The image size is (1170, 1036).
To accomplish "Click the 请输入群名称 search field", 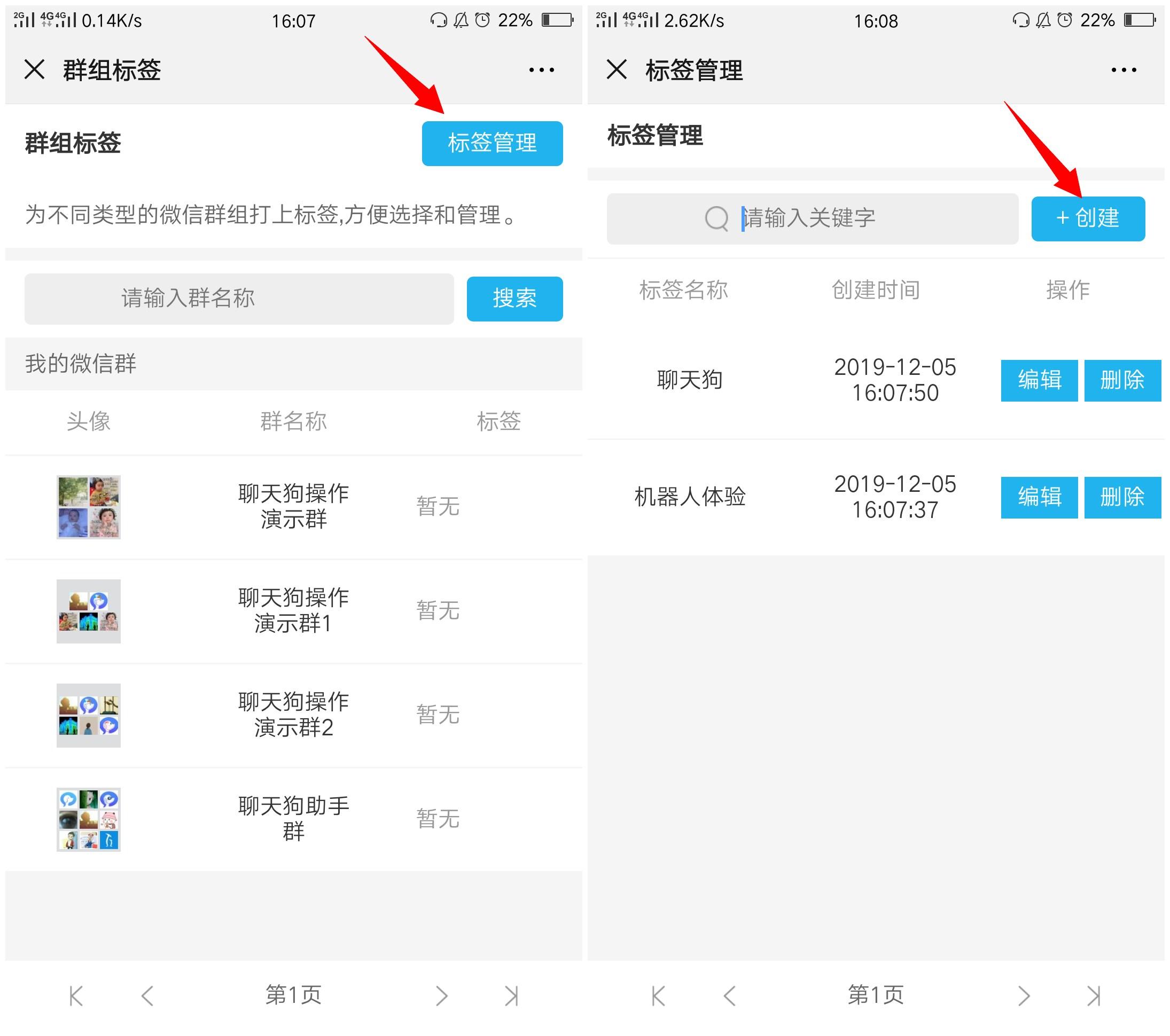I will pos(239,299).
